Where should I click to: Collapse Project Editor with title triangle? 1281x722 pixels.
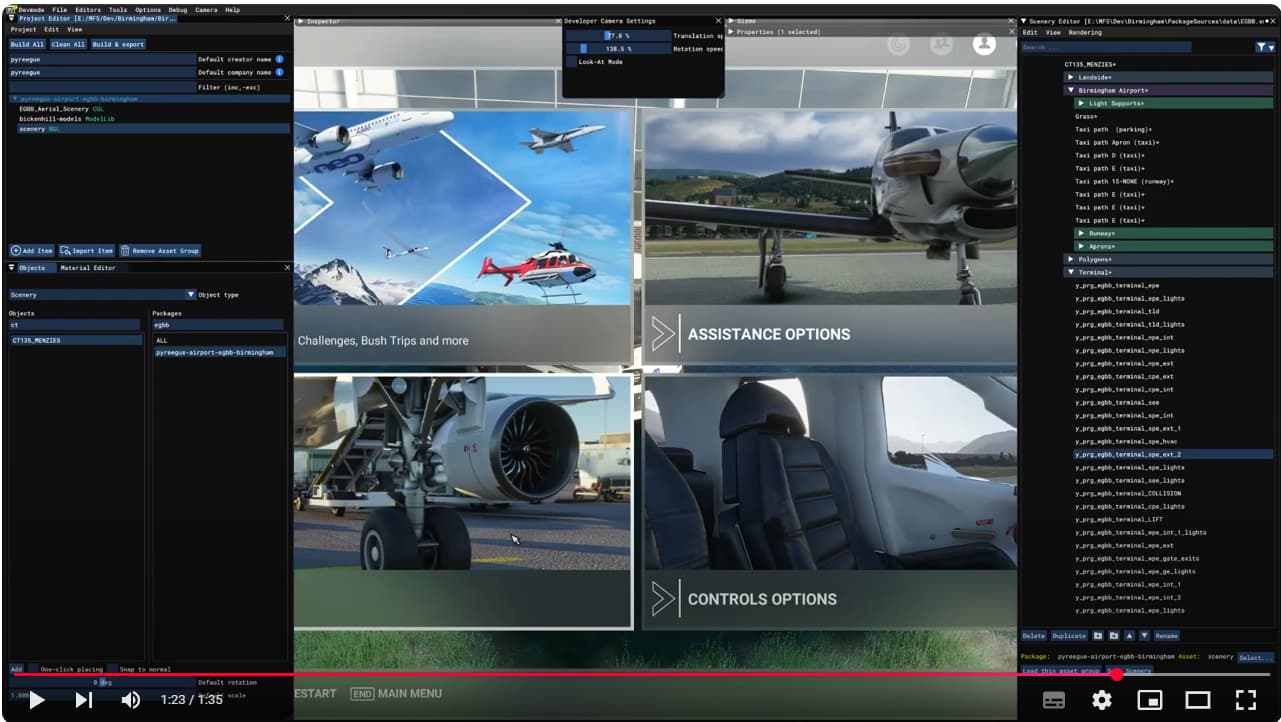(12, 18)
